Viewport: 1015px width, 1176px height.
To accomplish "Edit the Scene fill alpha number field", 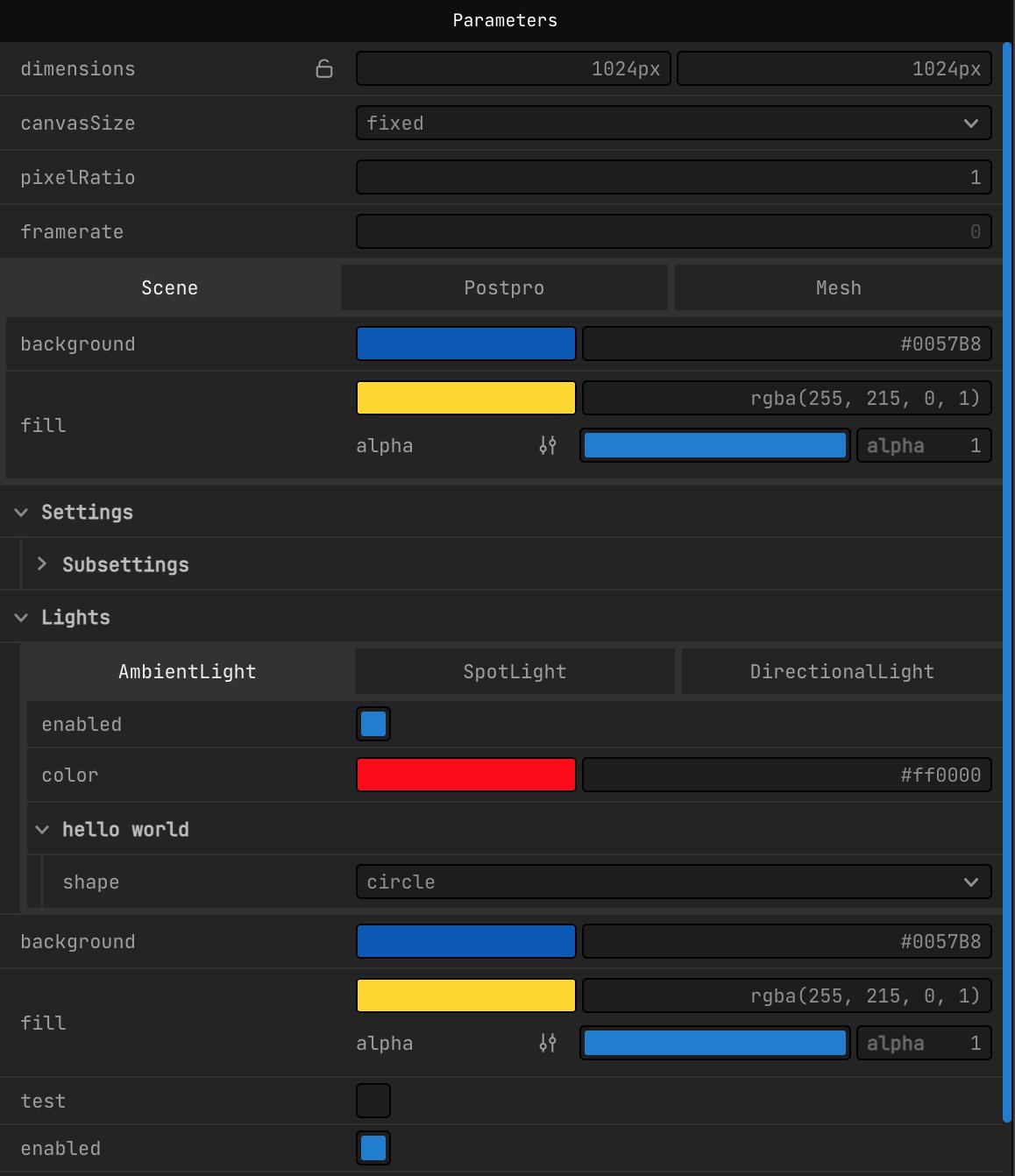I will [924, 445].
